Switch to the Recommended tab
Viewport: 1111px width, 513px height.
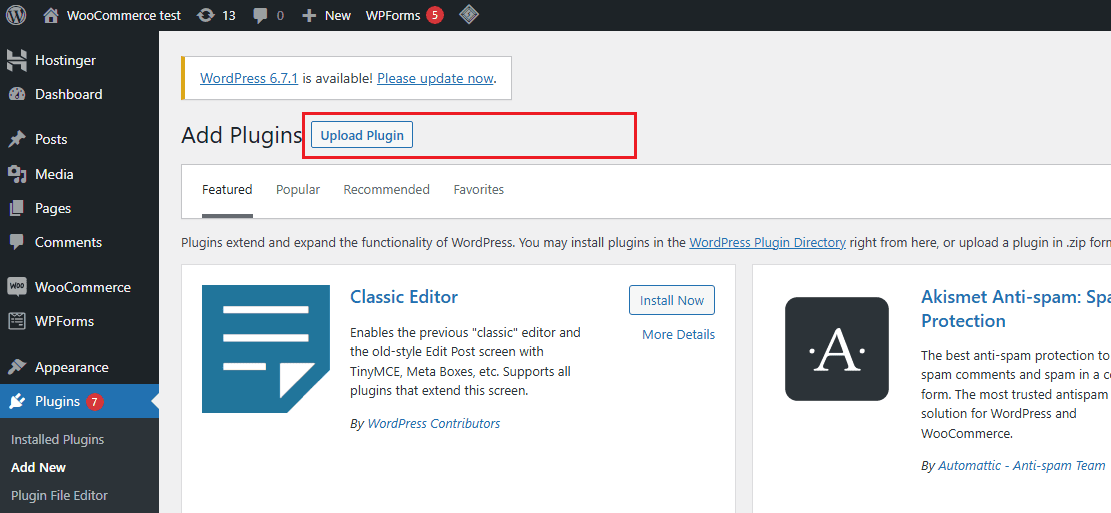pyautogui.click(x=386, y=189)
